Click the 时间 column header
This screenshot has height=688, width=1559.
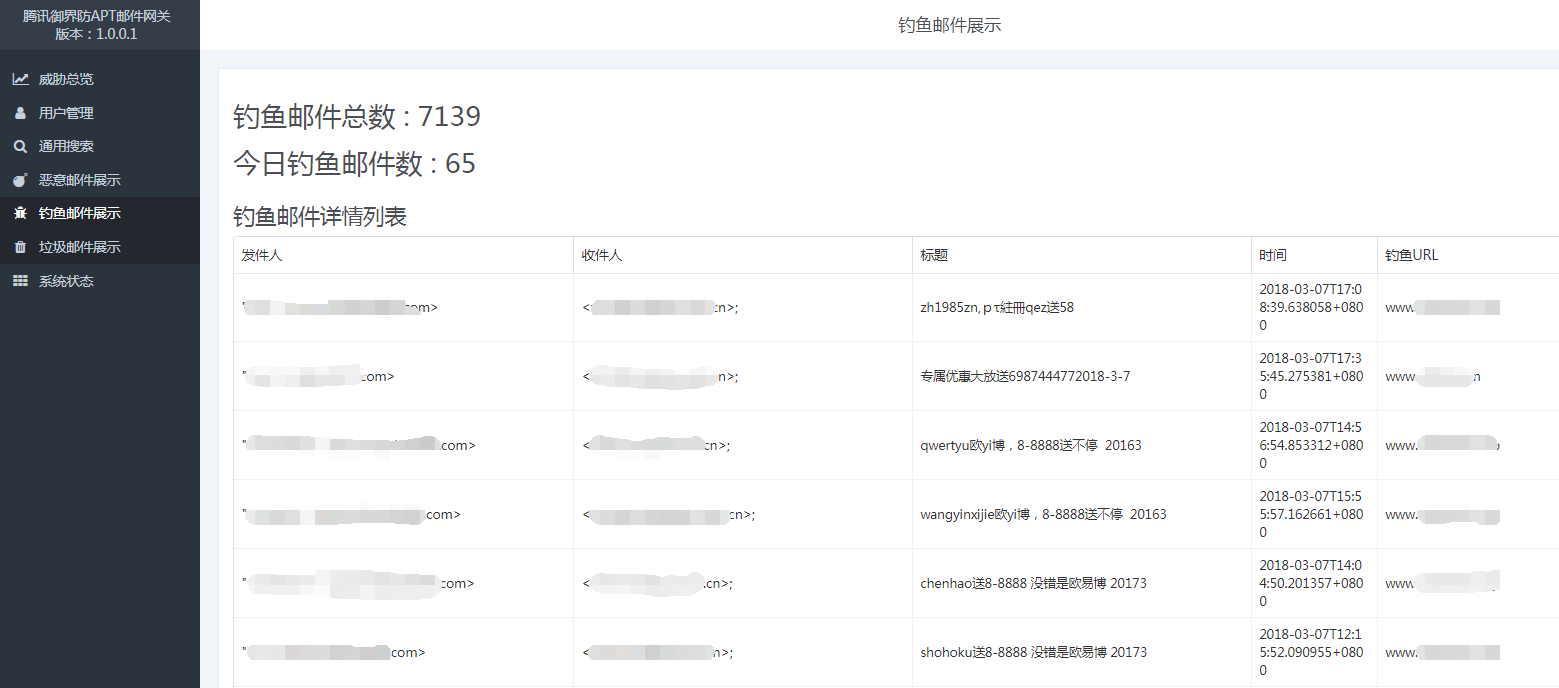(x=1273, y=255)
